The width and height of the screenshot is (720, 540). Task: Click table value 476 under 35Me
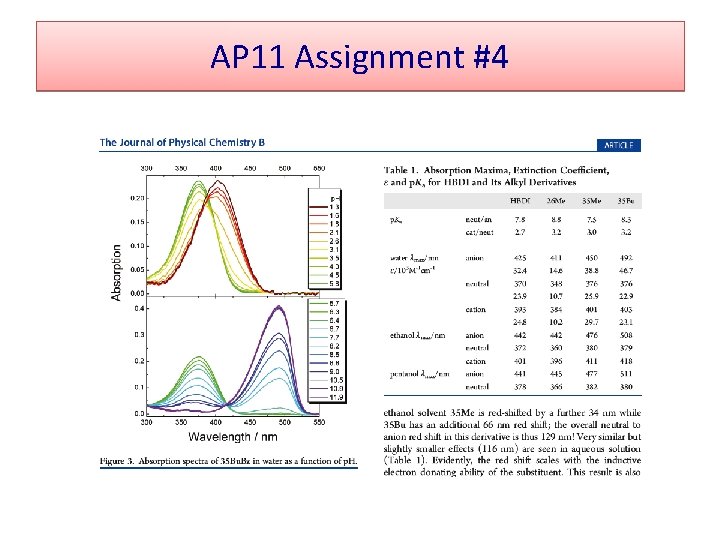[x=591, y=335]
